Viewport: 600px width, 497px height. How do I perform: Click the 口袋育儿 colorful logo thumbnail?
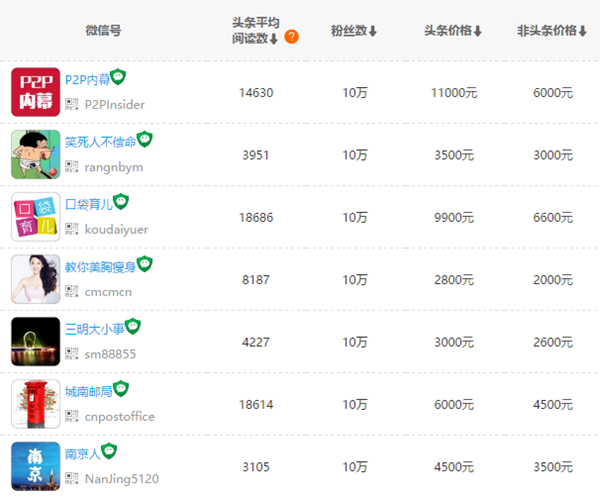point(36,217)
